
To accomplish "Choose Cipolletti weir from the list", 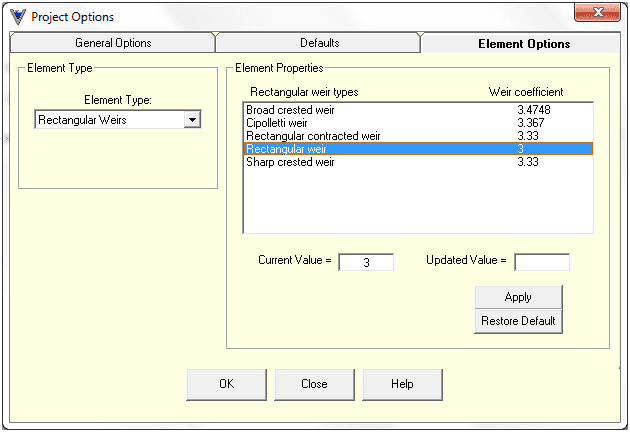I will 275,123.
